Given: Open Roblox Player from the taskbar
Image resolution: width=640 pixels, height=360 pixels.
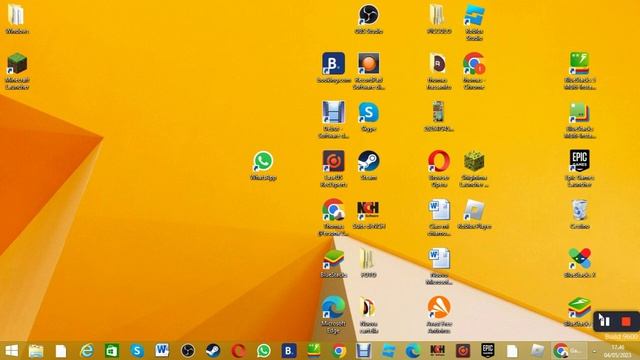Looking at the screenshot, I should pos(538,351).
